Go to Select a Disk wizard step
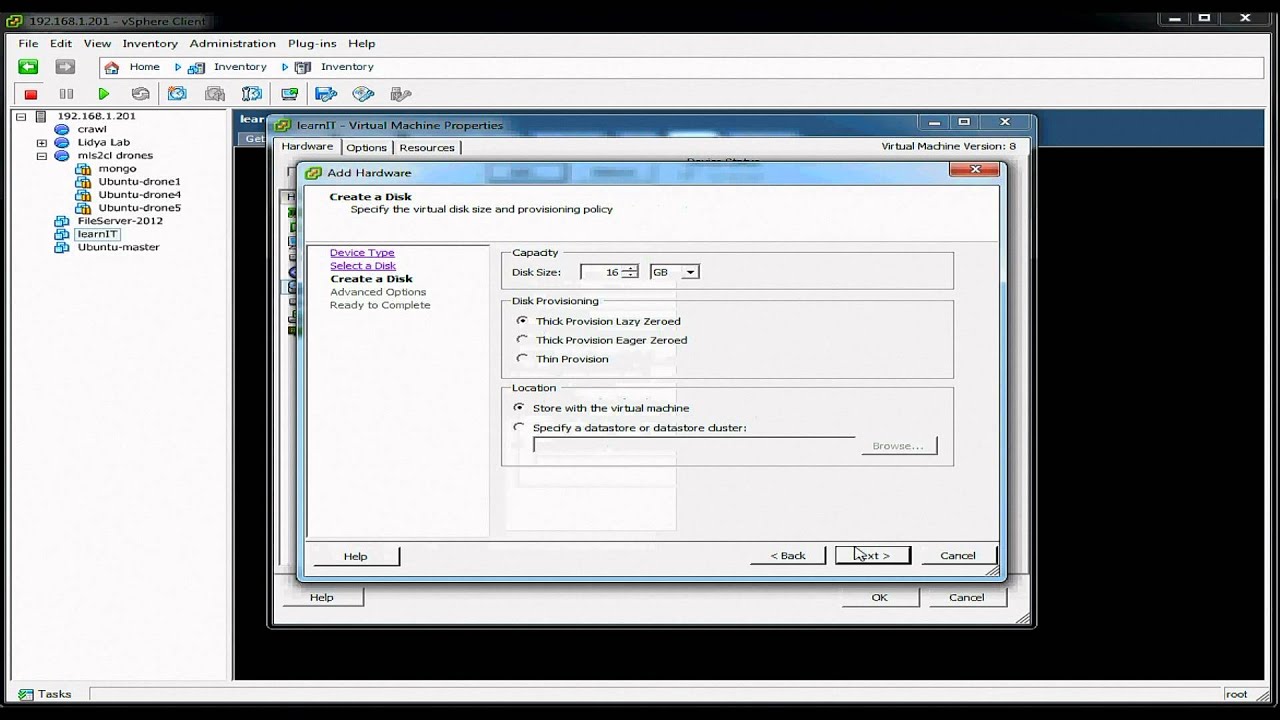 point(363,266)
